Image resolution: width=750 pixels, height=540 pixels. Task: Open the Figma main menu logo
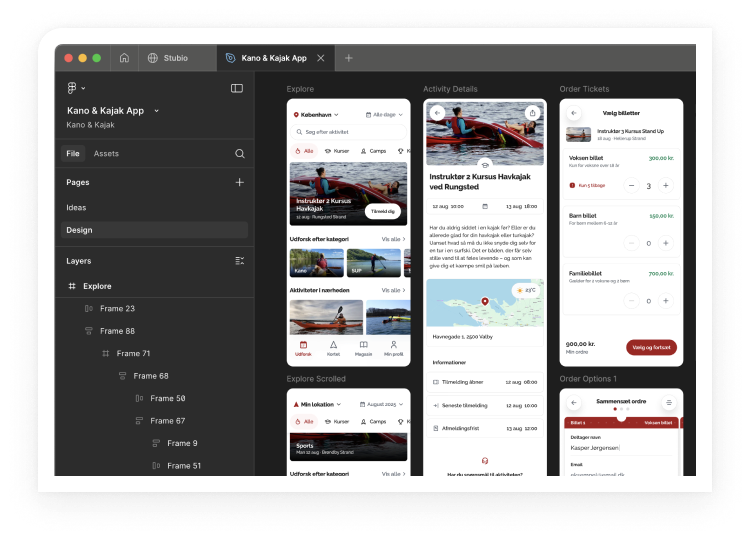click(x=73, y=88)
